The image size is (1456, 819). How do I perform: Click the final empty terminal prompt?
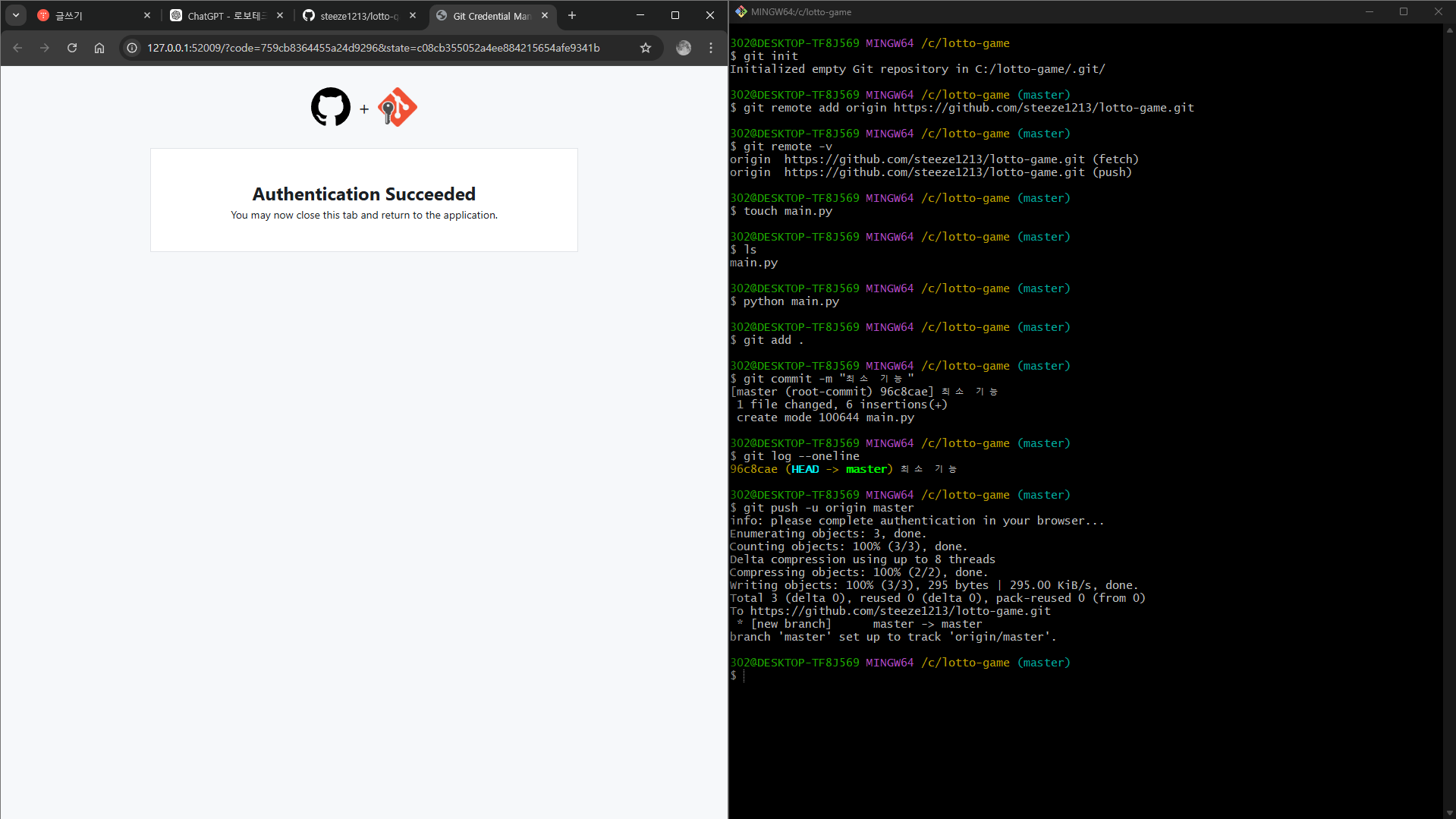click(737, 676)
